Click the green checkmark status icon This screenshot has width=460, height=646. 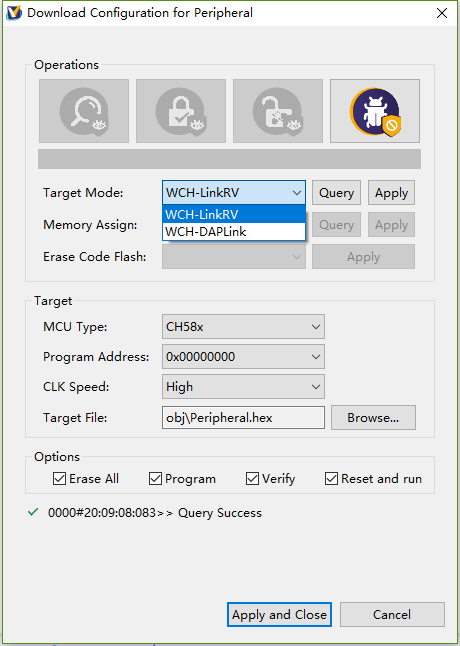pyautogui.click(x=33, y=512)
